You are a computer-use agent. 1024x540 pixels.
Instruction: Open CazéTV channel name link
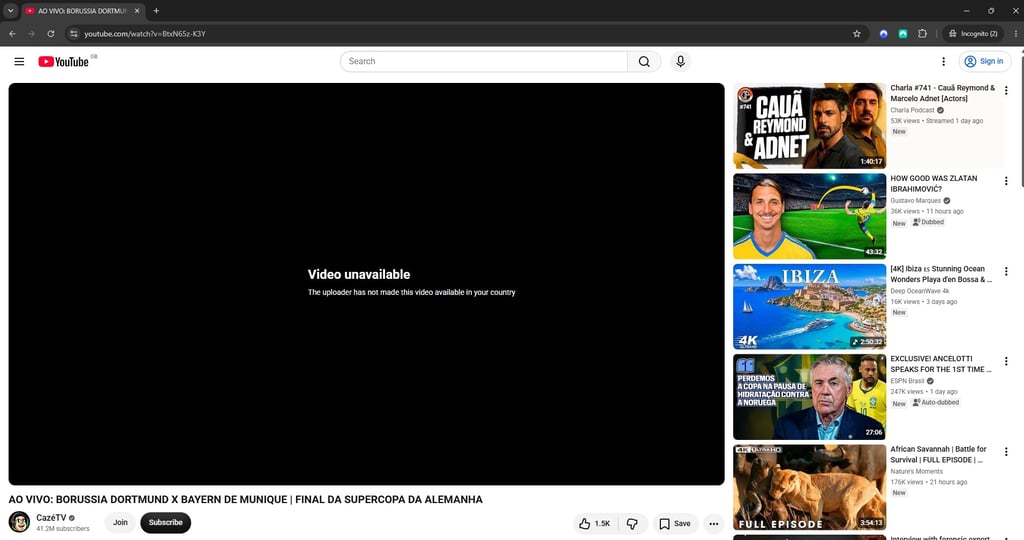pyautogui.click(x=51, y=518)
